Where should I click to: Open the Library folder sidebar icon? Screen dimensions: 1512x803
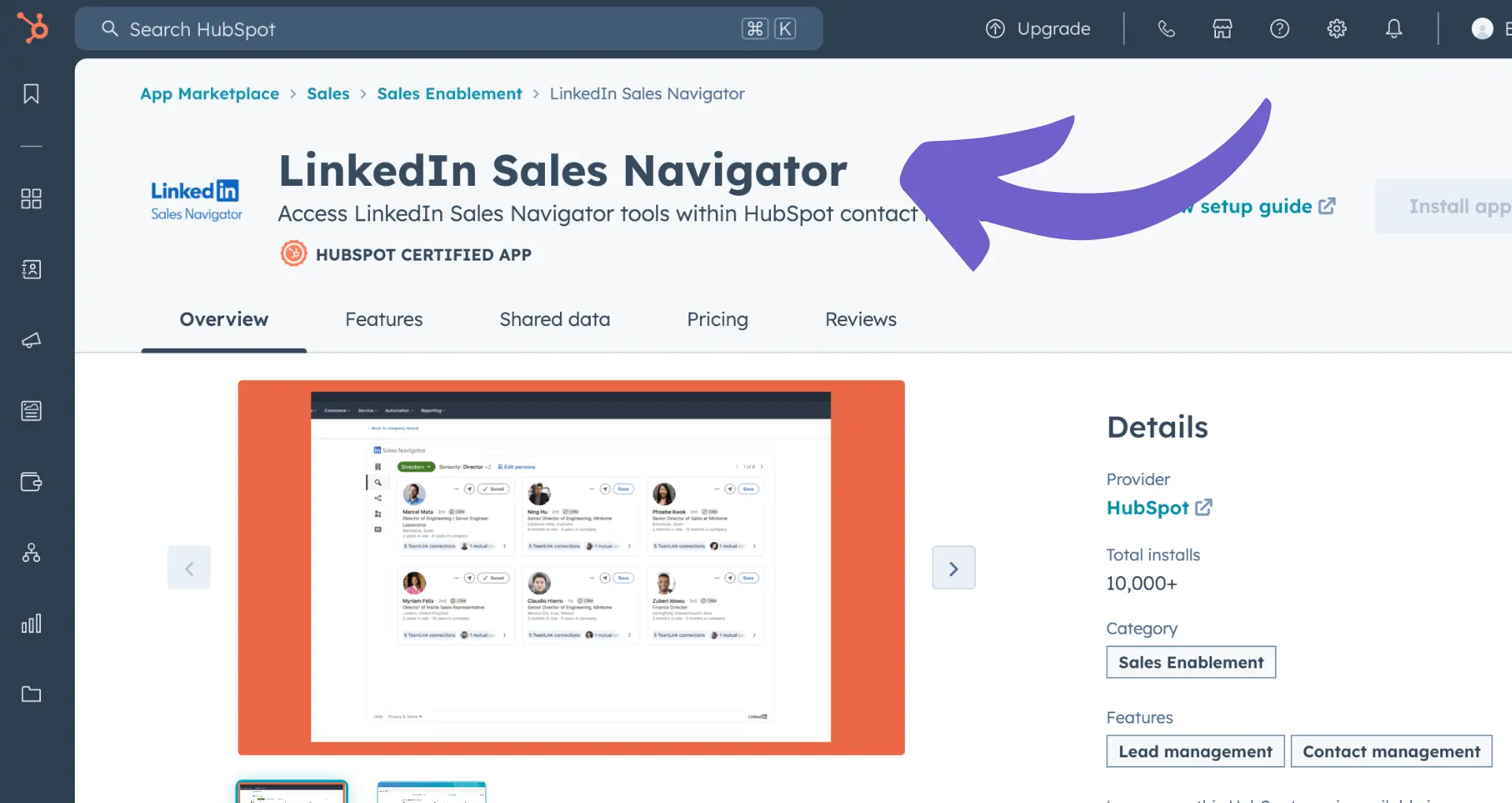[31, 694]
